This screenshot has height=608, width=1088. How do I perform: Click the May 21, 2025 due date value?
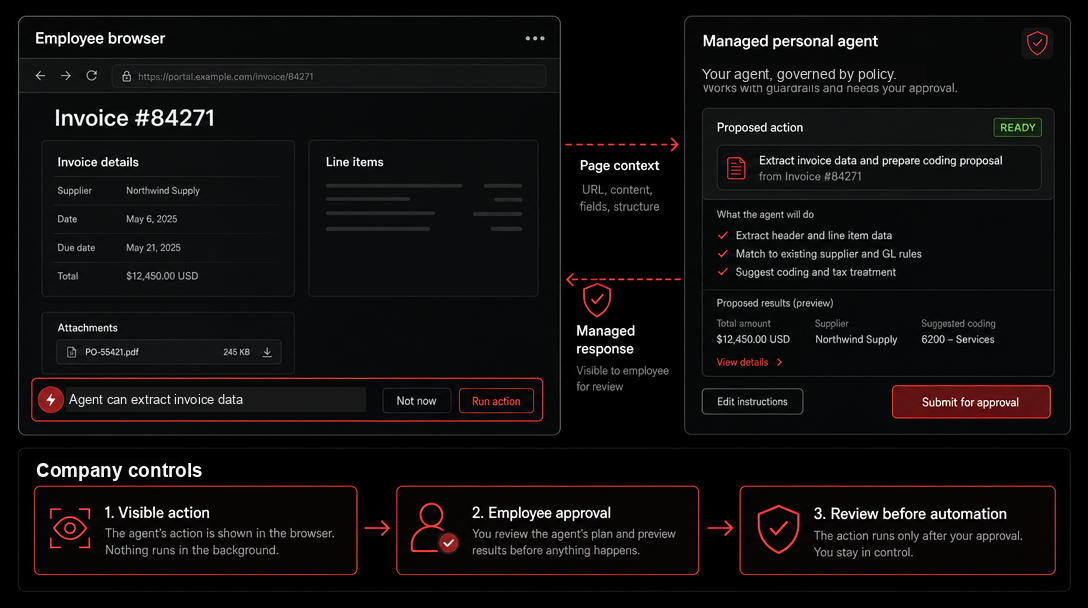tap(153, 248)
